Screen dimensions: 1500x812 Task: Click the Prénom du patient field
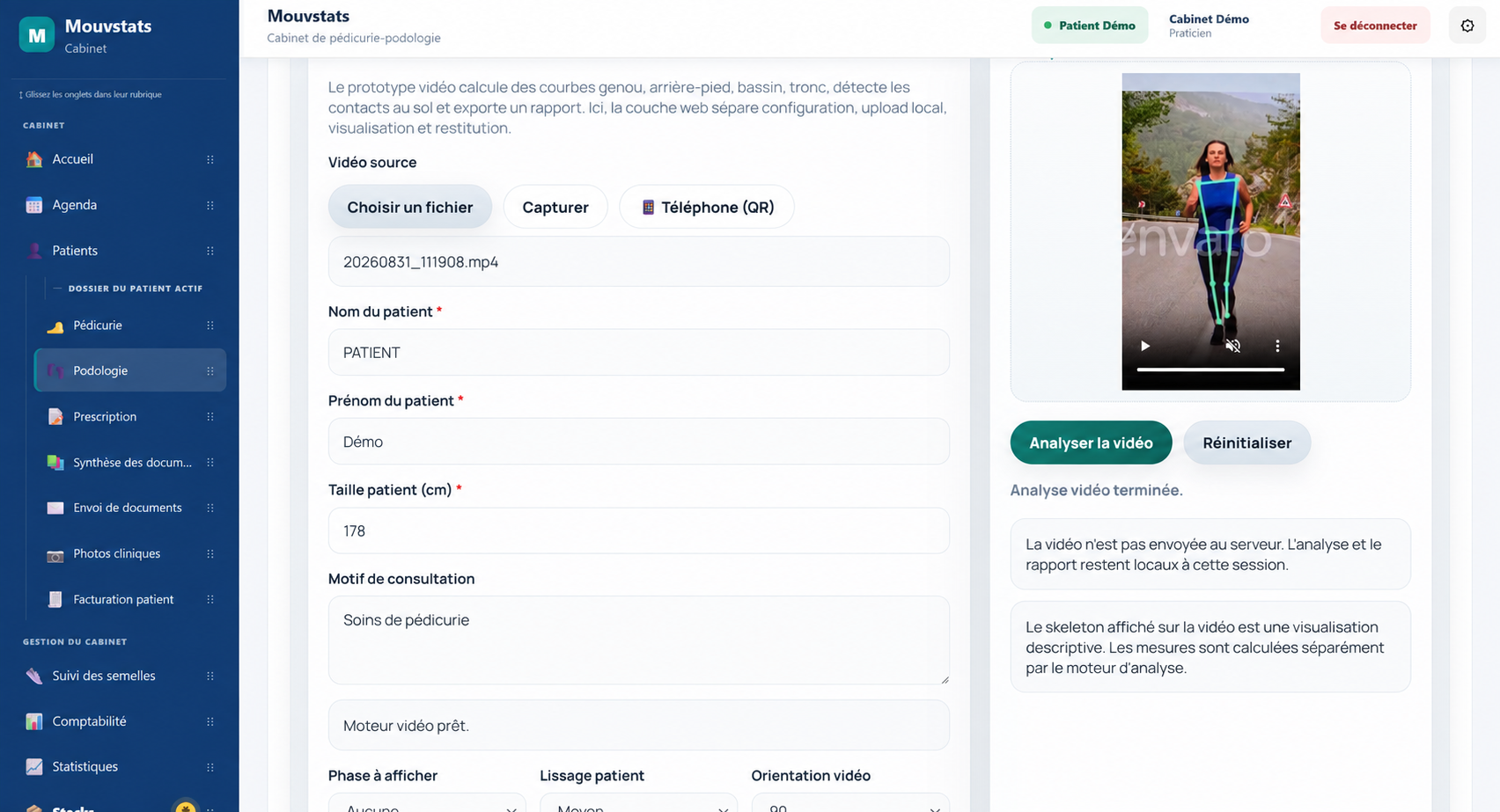[x=638, y=441]
